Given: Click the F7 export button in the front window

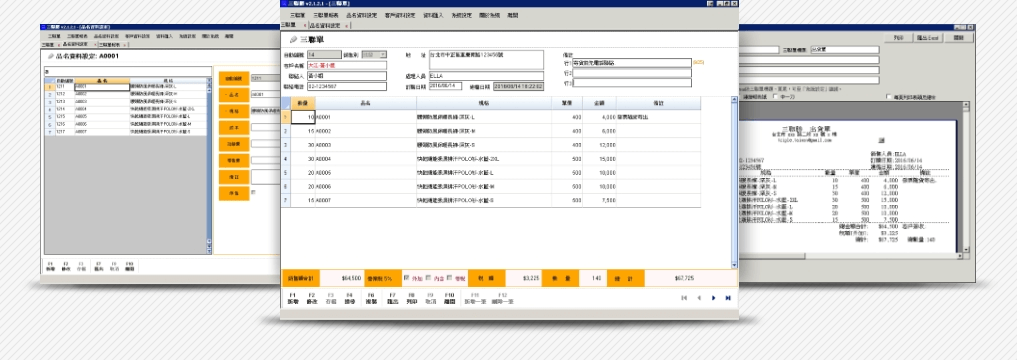Looking at the screenshot, I should (392, 298).
